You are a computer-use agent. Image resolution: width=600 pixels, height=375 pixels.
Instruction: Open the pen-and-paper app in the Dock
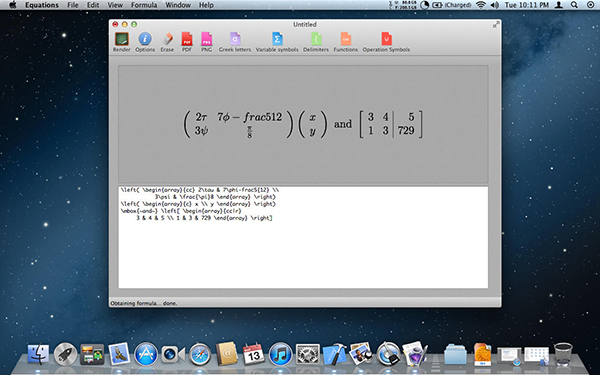coord(415,354)
